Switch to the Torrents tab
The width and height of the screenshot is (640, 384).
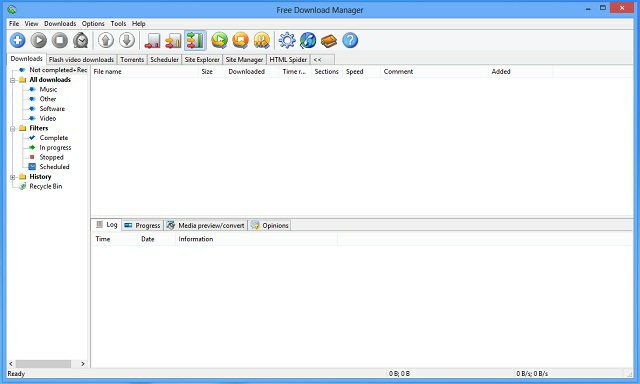tap(132, 60)
